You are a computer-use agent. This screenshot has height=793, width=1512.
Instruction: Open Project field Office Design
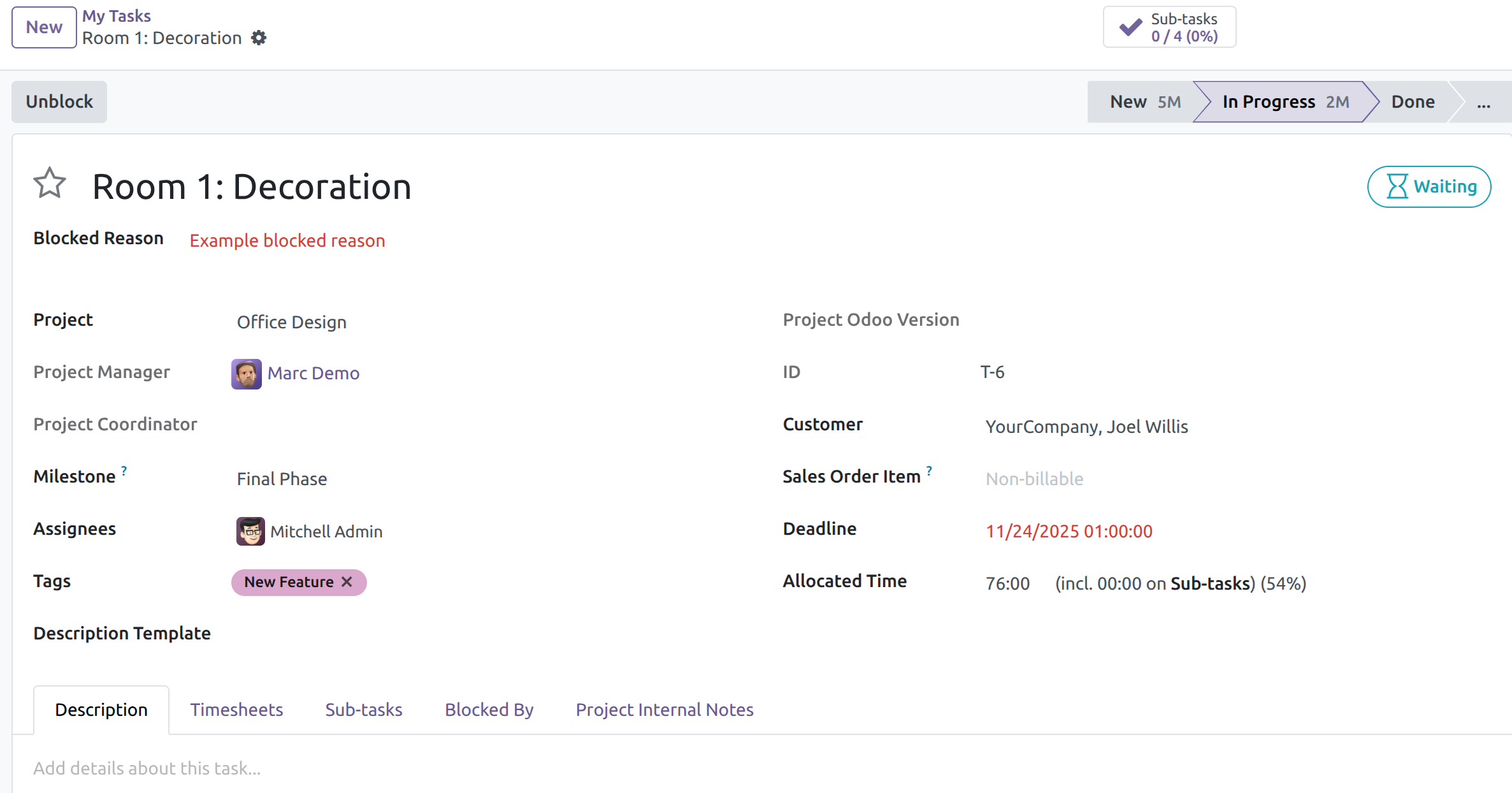292,323
